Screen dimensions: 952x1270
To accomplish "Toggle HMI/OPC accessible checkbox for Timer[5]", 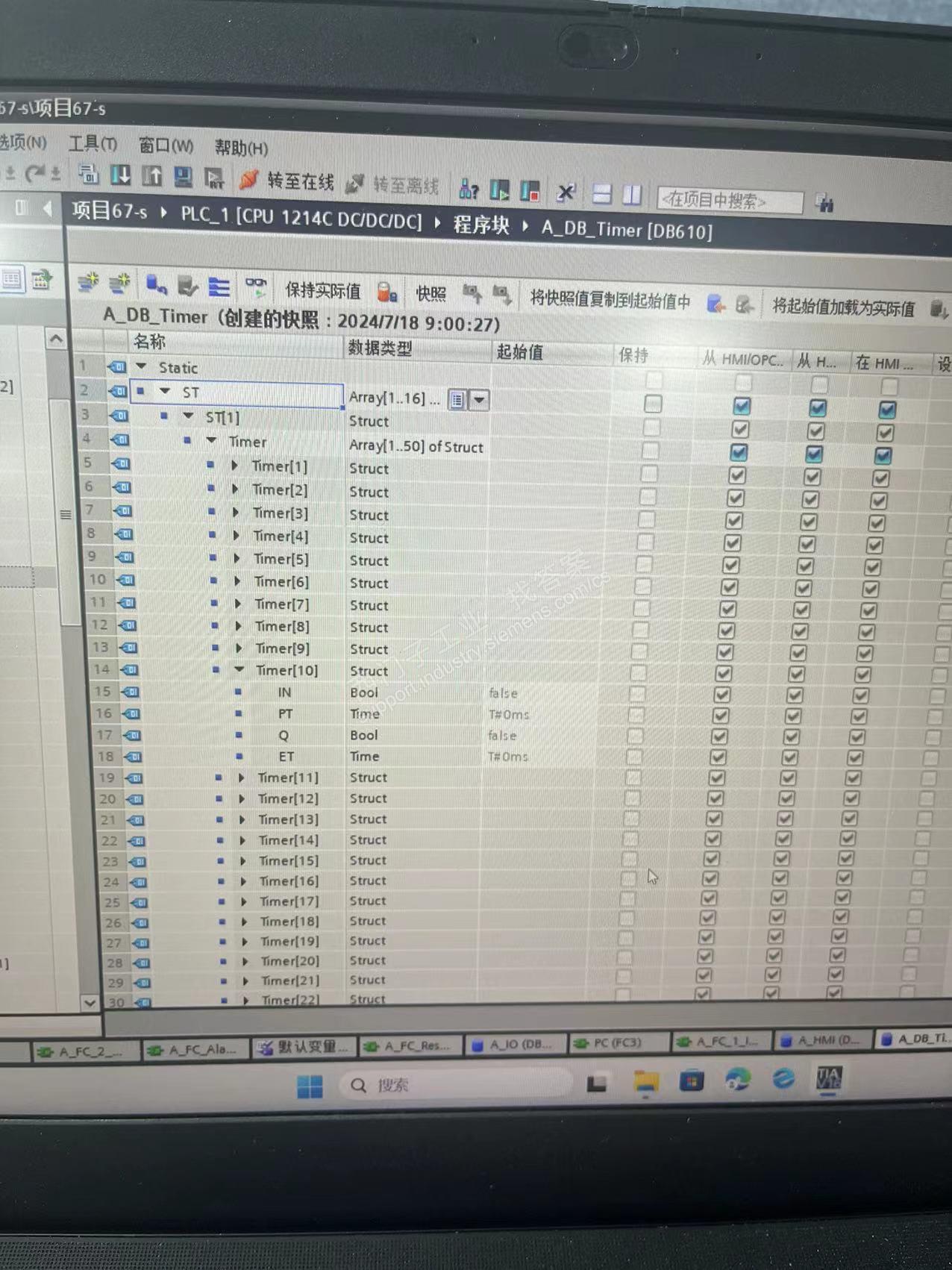I will coord(731,566).
